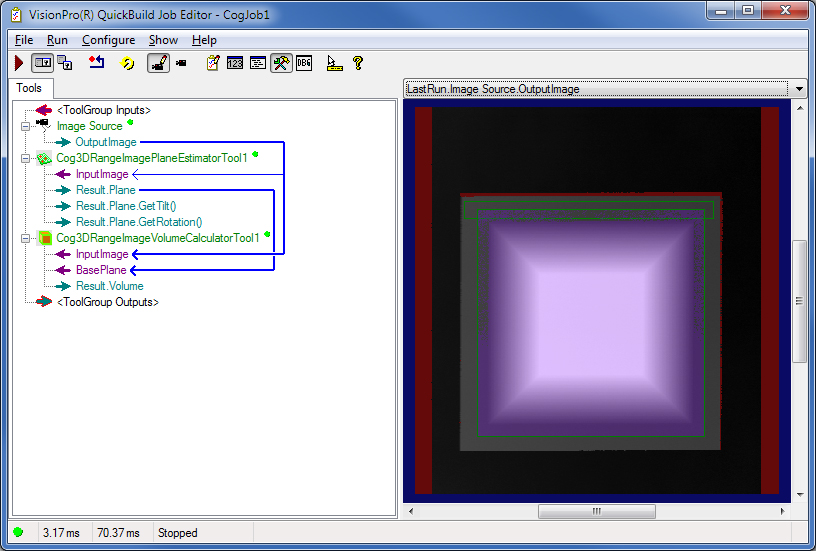Click the red dot blue arrow icon

[96, 63]
